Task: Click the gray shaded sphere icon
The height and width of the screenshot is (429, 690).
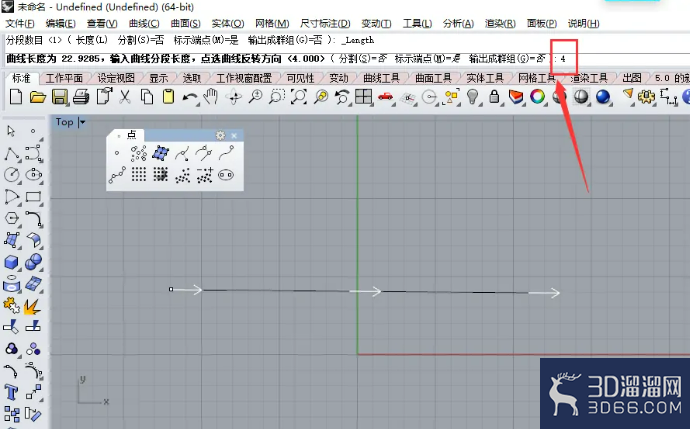Action: point(581,97)
